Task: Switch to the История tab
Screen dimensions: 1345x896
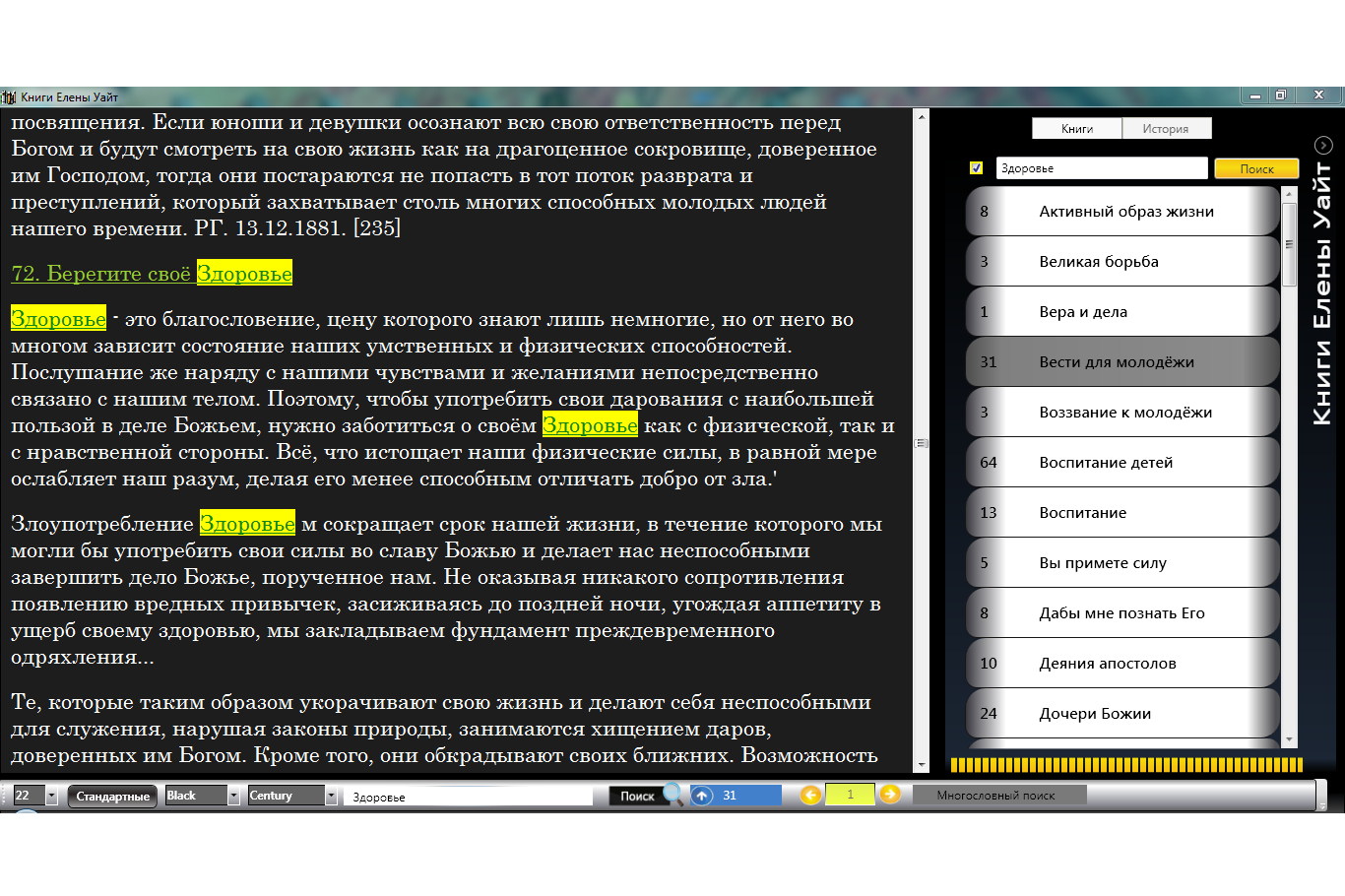Action: coord(1166,129)
